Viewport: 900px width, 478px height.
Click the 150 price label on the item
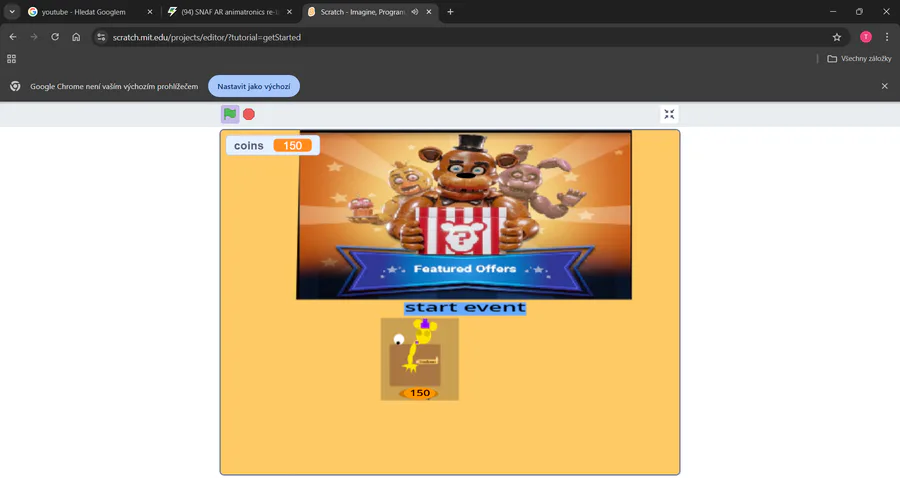click(420, 393)
